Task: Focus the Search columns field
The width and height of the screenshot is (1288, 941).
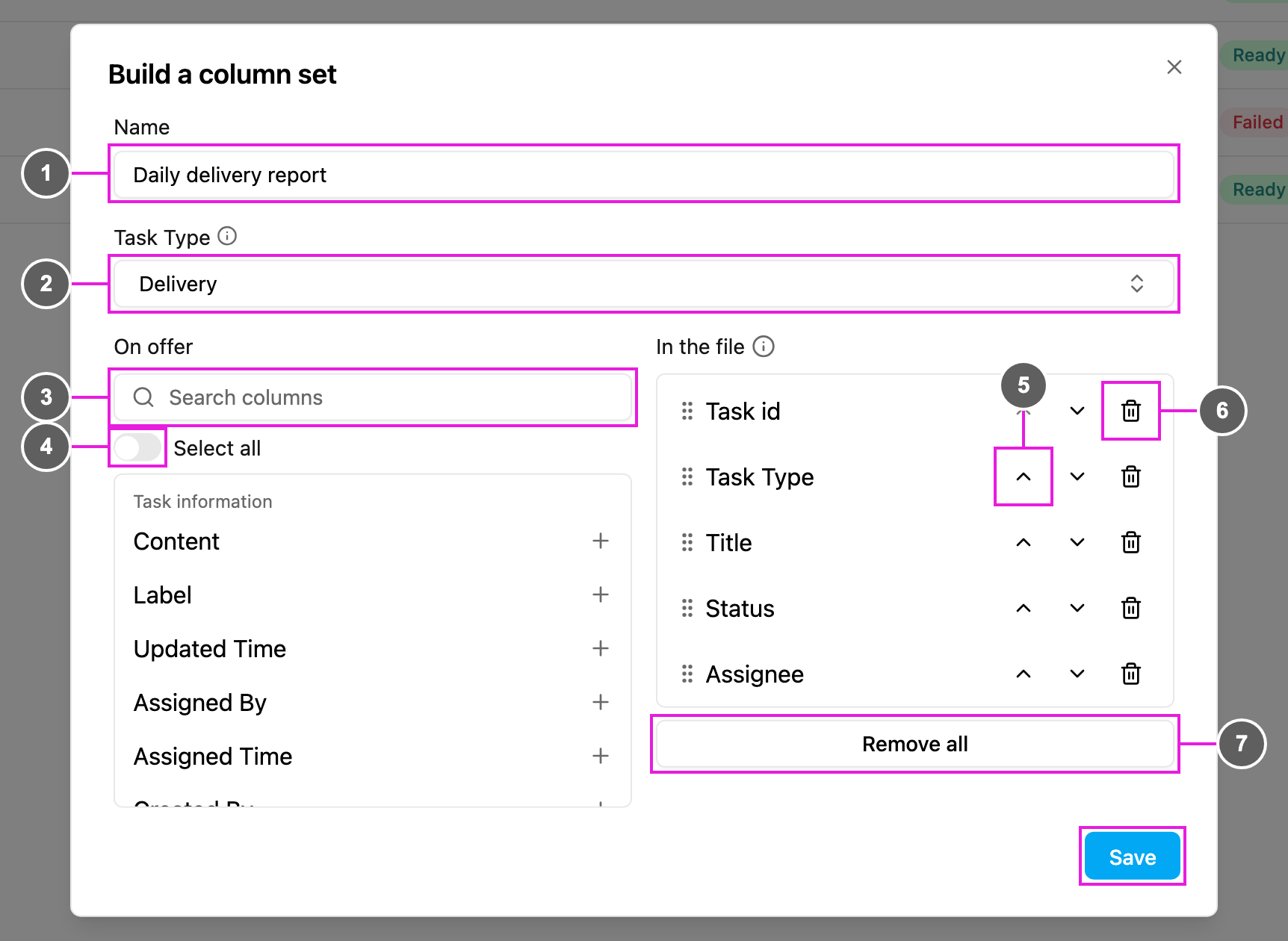Action: [373, 397]
